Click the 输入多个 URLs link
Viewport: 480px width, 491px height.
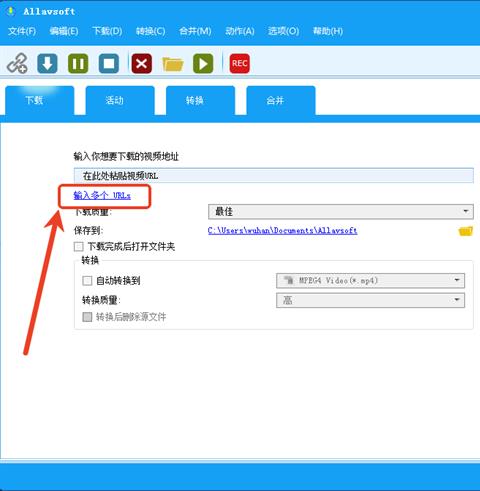[x=102, y=195]
